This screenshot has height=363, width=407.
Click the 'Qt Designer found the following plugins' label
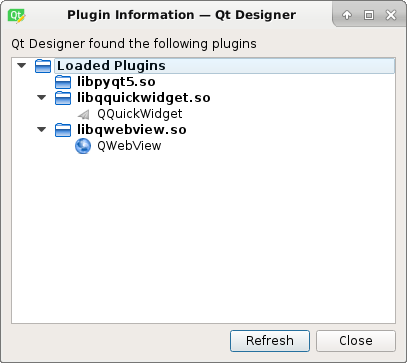(134, 44)
